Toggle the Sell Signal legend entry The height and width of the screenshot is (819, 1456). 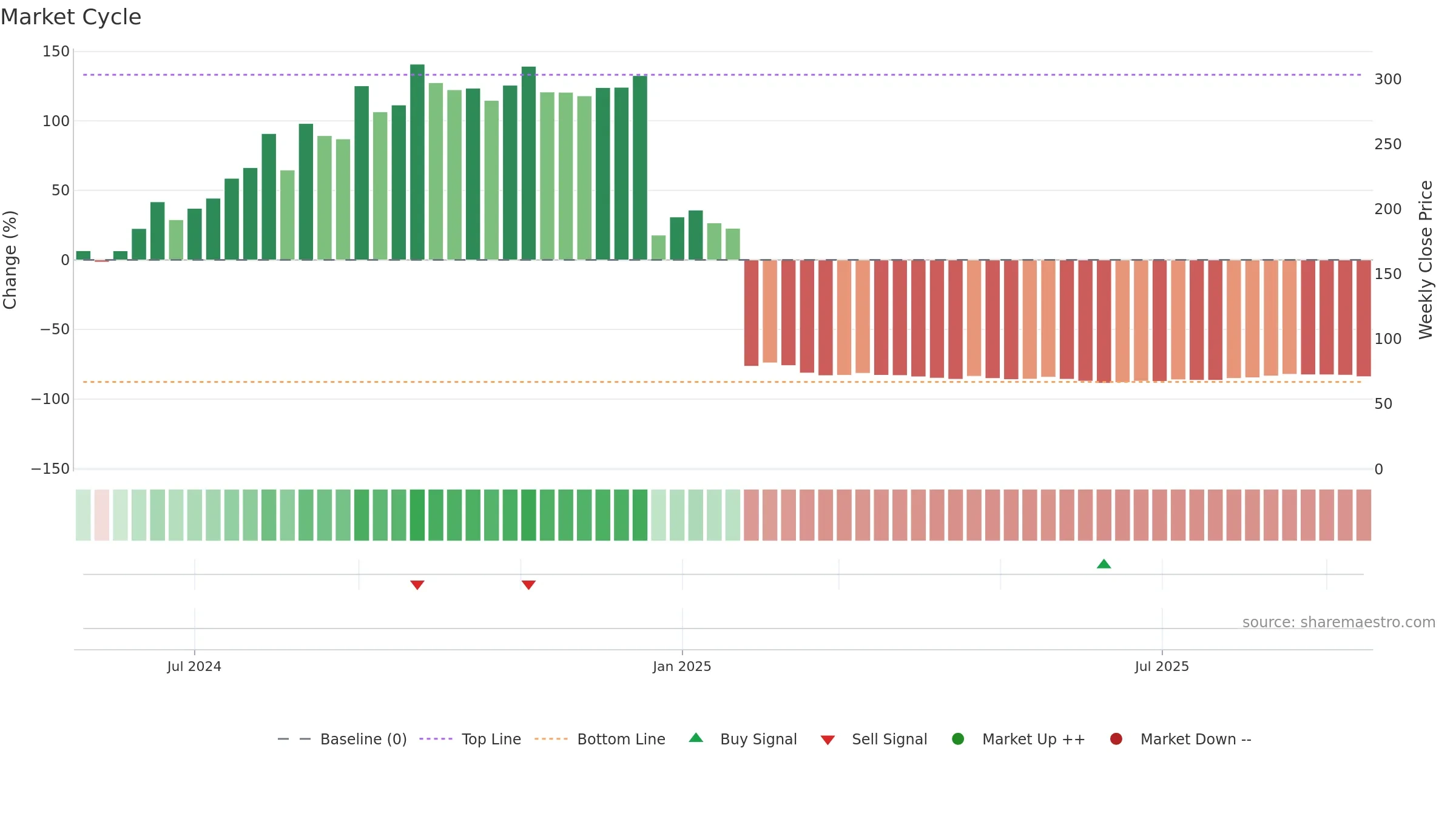click(874, 739)
